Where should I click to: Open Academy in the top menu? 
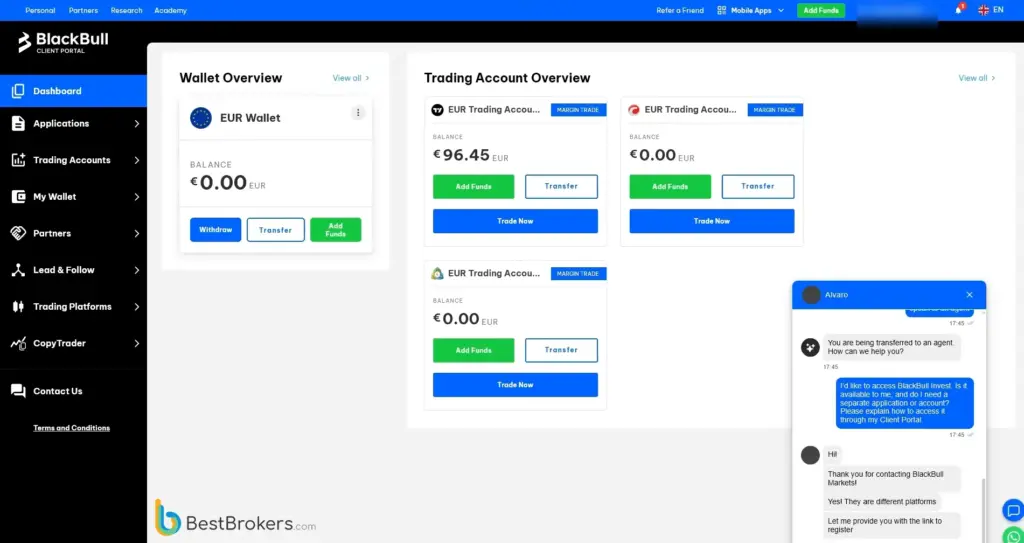pos(170,10)
